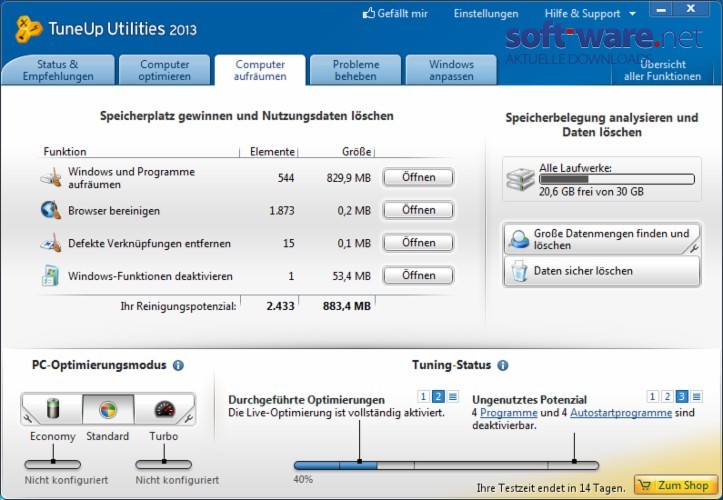The height and width of the screenshot is (500, 723).
Task: Show list view of Ungenutztes Potenzial
Action: click(696, 396)
